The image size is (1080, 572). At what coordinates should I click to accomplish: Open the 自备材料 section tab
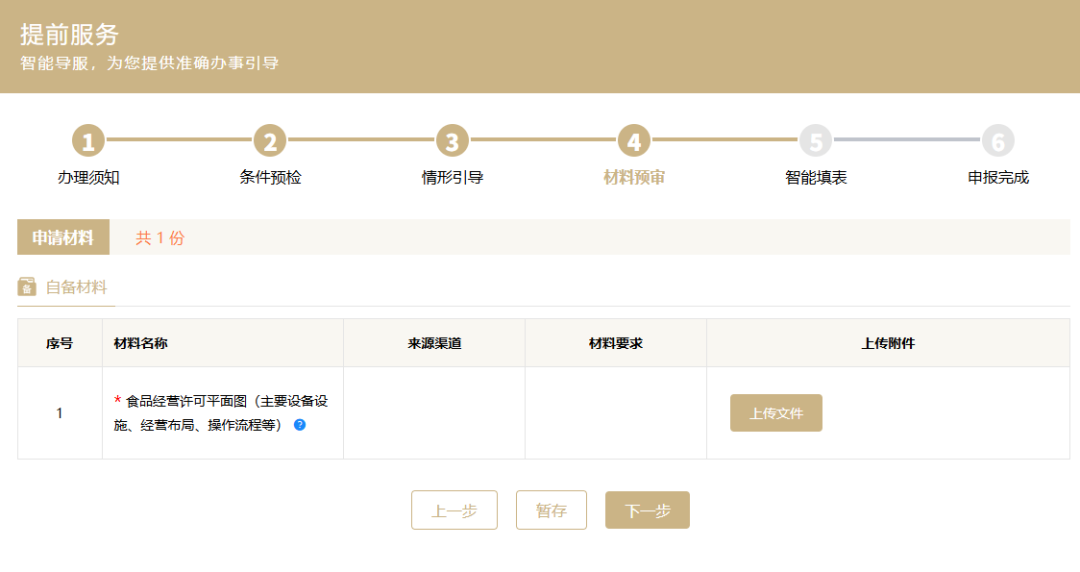(x=76, y=288)
